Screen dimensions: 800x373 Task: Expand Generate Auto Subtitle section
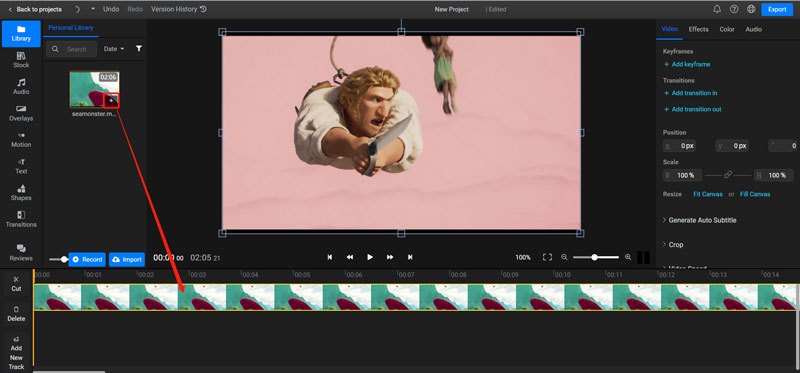699,220
